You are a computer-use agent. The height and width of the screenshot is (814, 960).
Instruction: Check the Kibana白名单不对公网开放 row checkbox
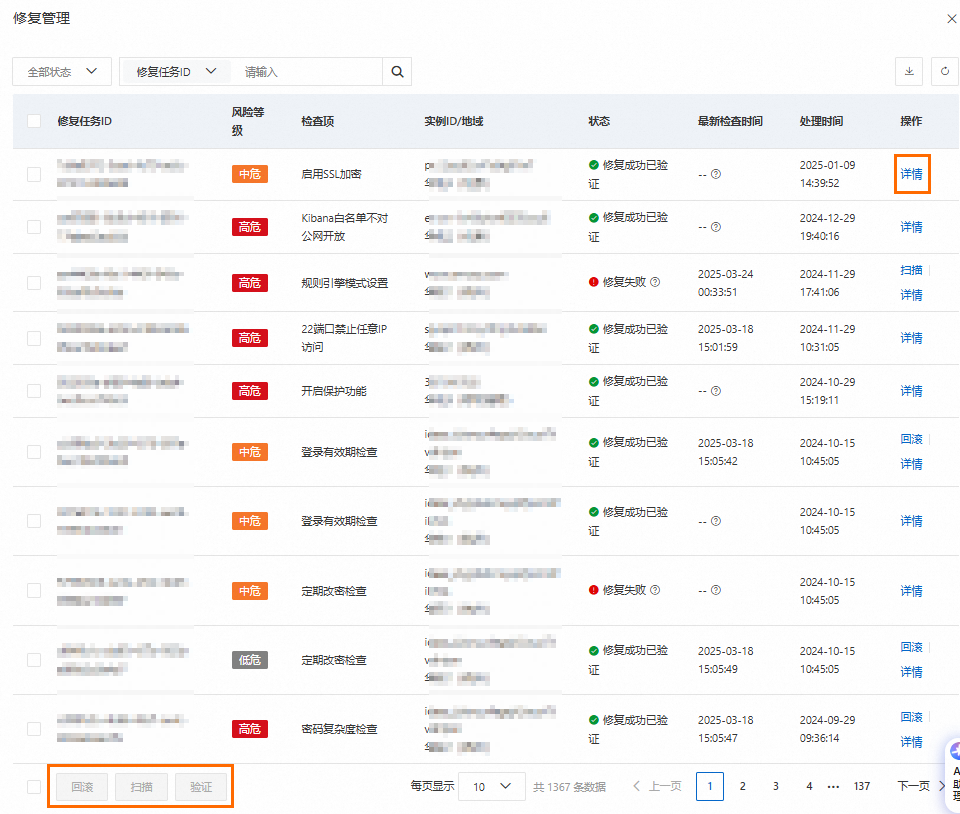click(34, 227)
